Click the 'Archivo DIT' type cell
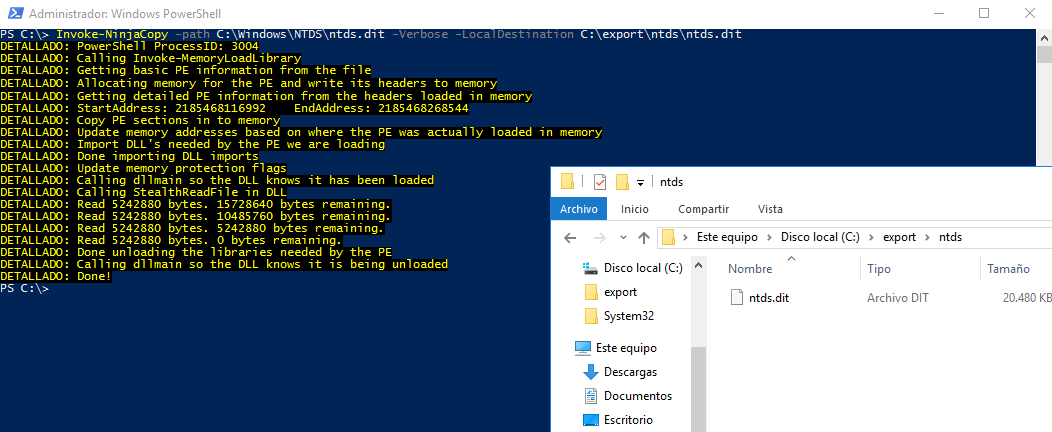The width and height of the screenshot is (1052, 432). (898, 298)
